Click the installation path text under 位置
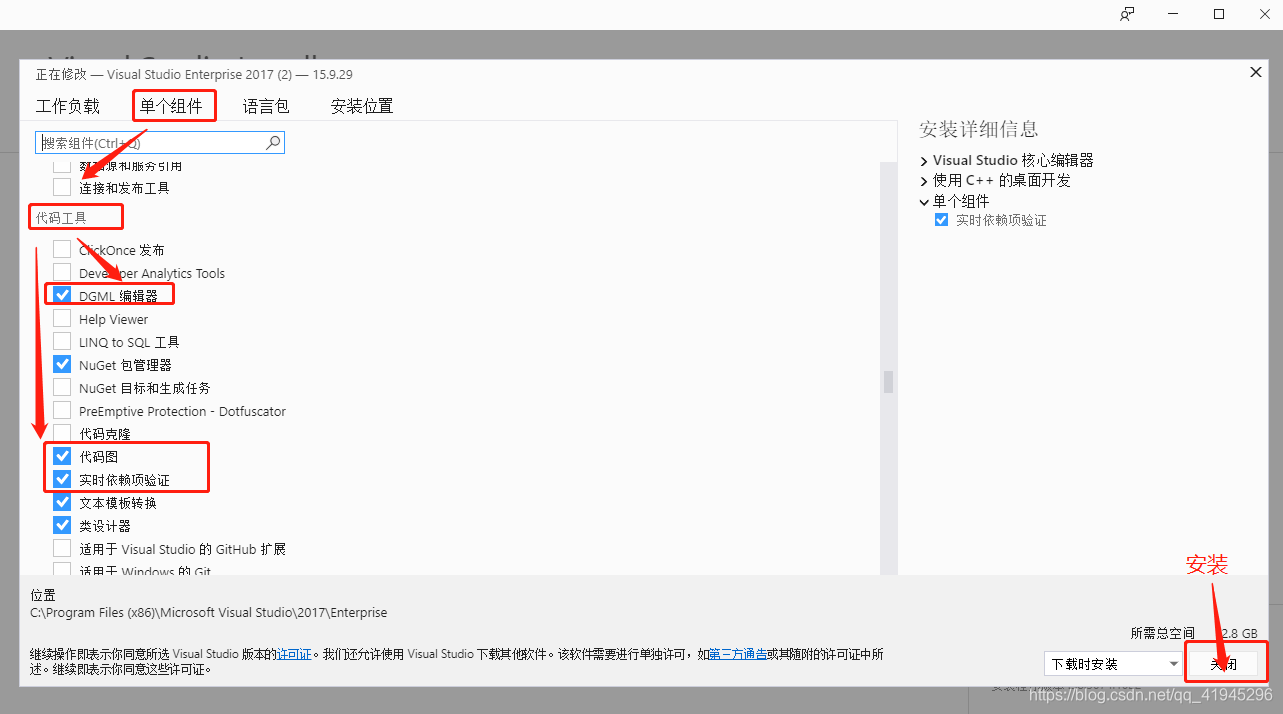 [x=208, y=612]
